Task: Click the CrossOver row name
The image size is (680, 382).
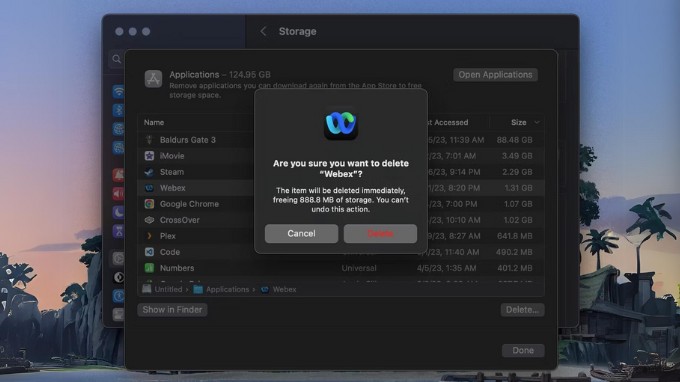Action: click(180, 220)
